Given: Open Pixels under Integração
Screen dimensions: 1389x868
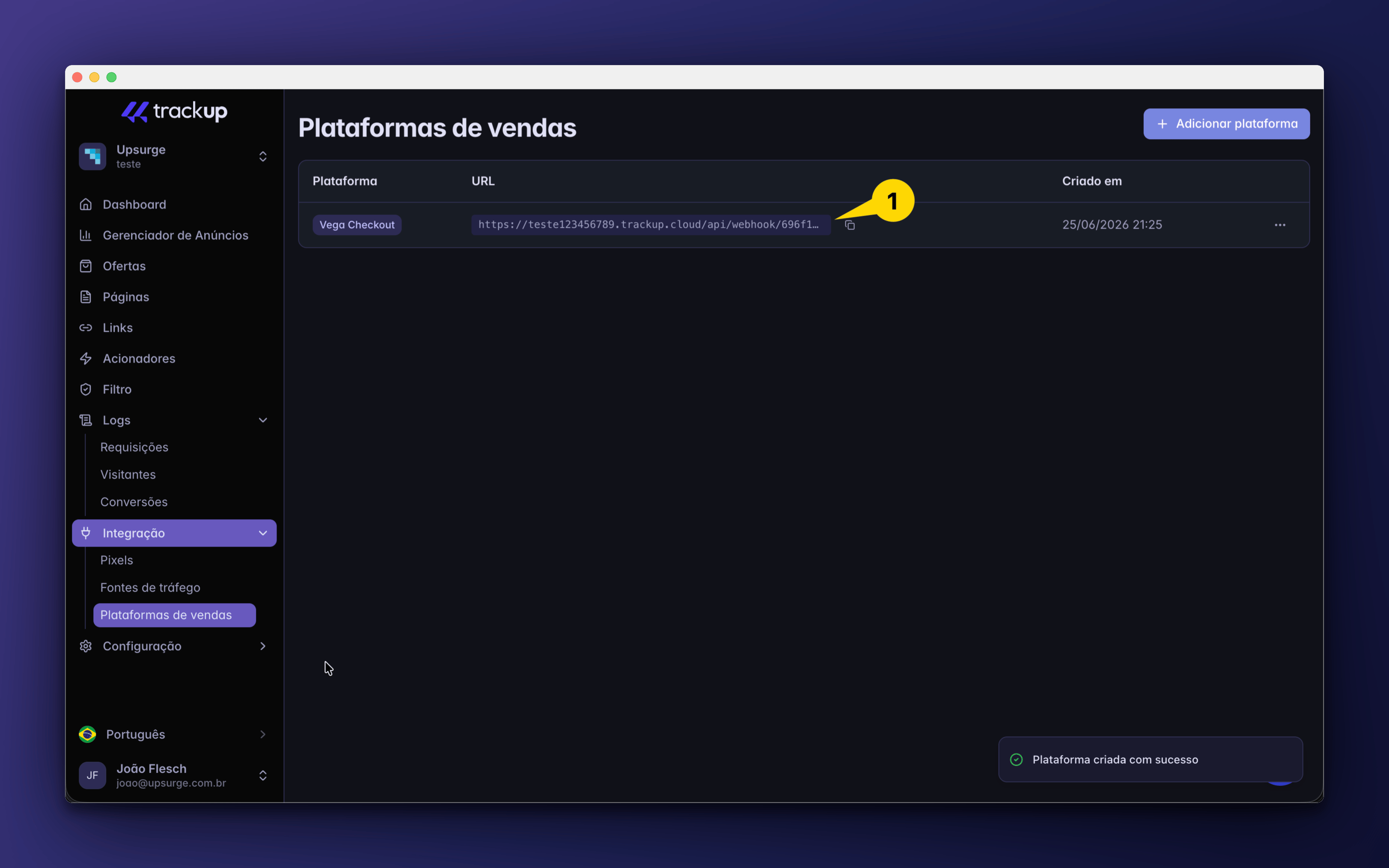Looking at the screenshot, I should [116, 560].
